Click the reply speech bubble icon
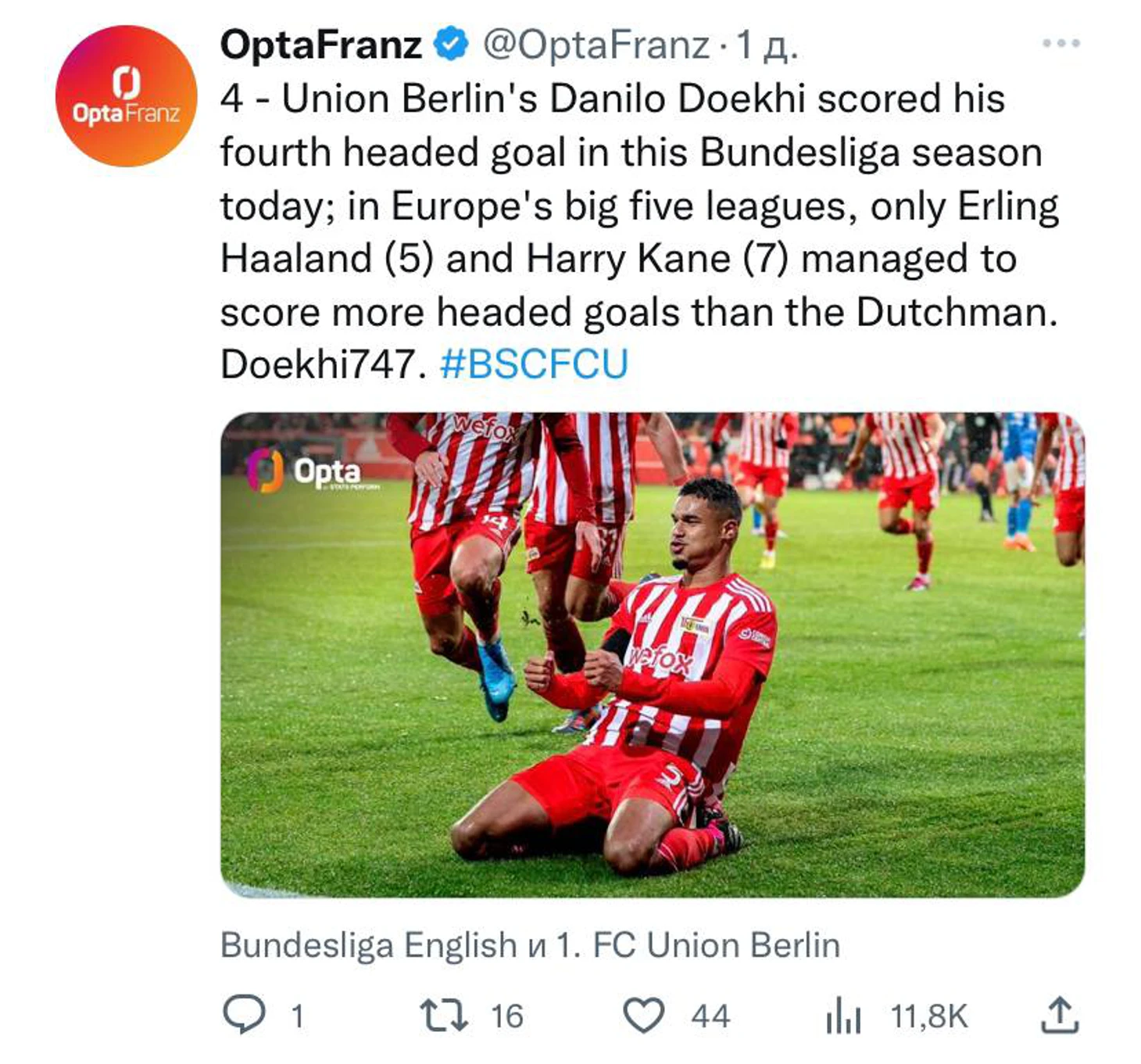Viewport: 1141px width, 1064px height. pyautogui.click(x=244, y=1015)
